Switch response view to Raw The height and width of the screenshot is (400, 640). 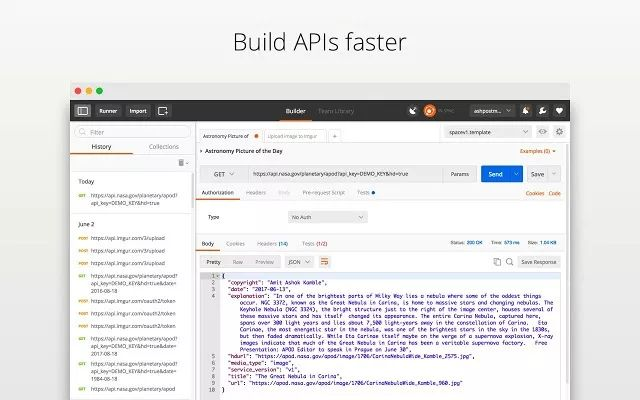238,262
